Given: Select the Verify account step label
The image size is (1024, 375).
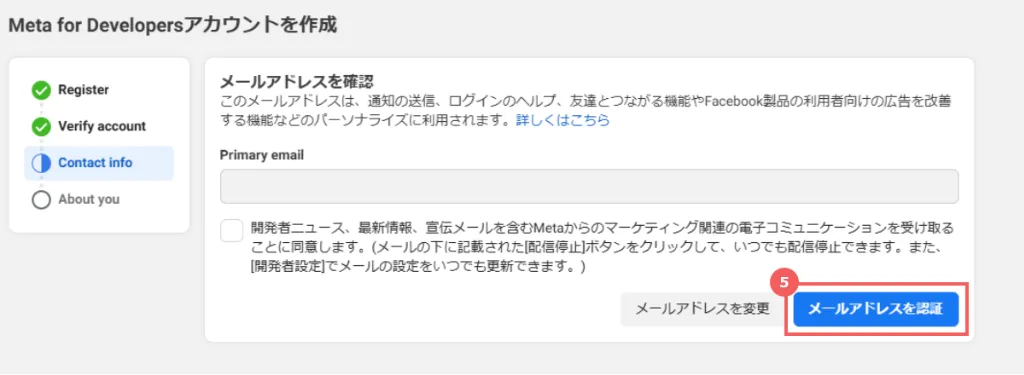Looking at the screenshot, I should pos(102,126).
